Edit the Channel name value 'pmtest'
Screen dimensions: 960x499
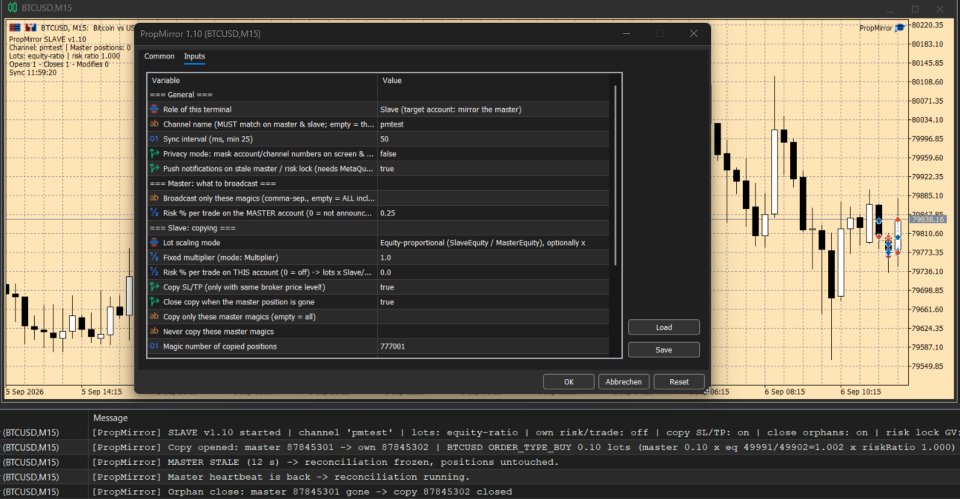(493, 124)
